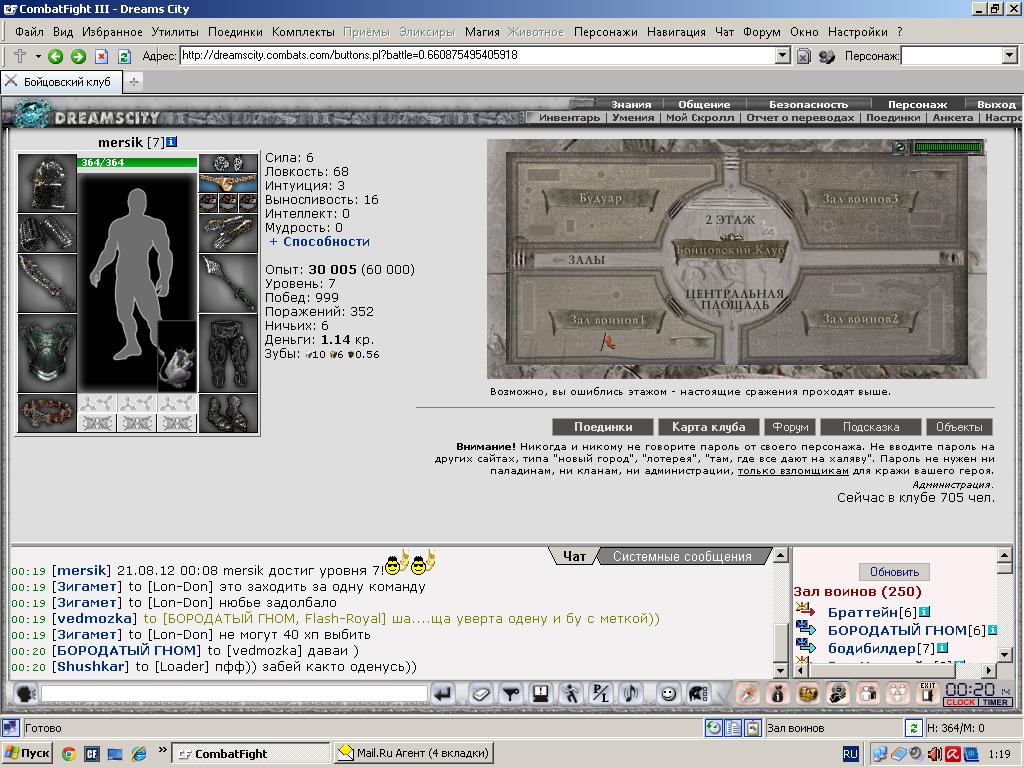Click the green forward navigation arrow
Viewport: 1024px width, 768px height.
(x=78, y=56)
